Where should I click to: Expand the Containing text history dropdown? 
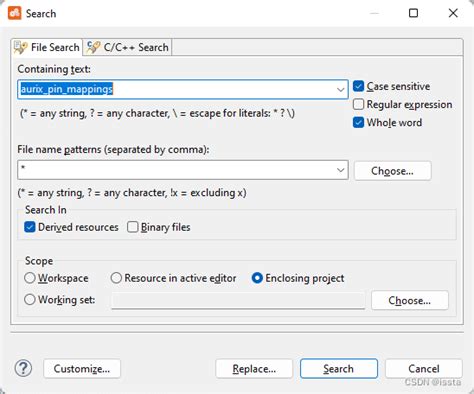point(340,89)
